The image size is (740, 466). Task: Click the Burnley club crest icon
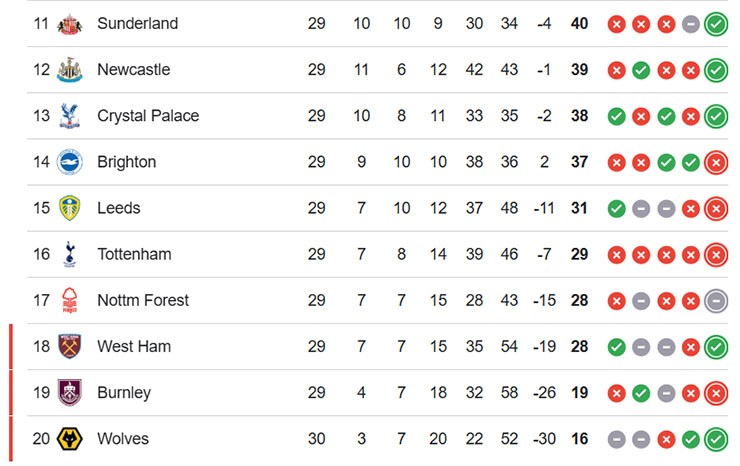tap(69, 392)
